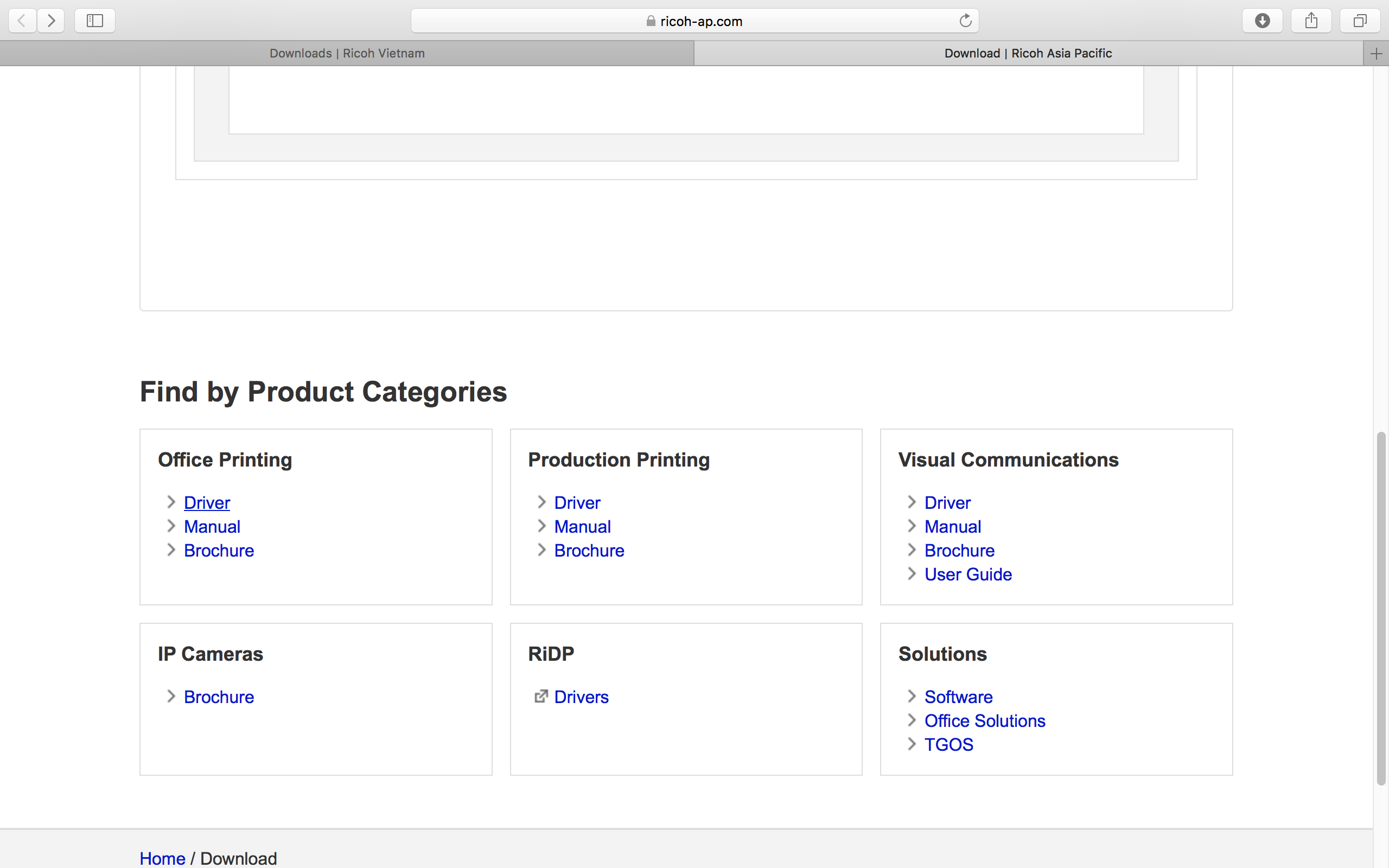
Task: Open the Office Printing Driver link
Action: (x=207, y=502)
